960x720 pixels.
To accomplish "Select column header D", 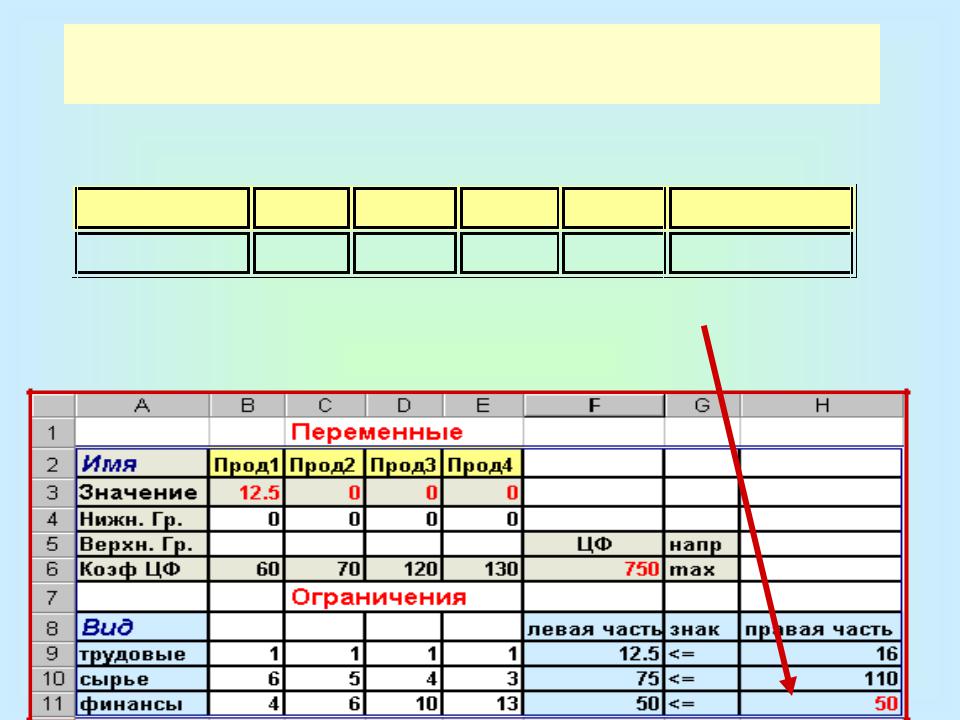I will [404, 405].
